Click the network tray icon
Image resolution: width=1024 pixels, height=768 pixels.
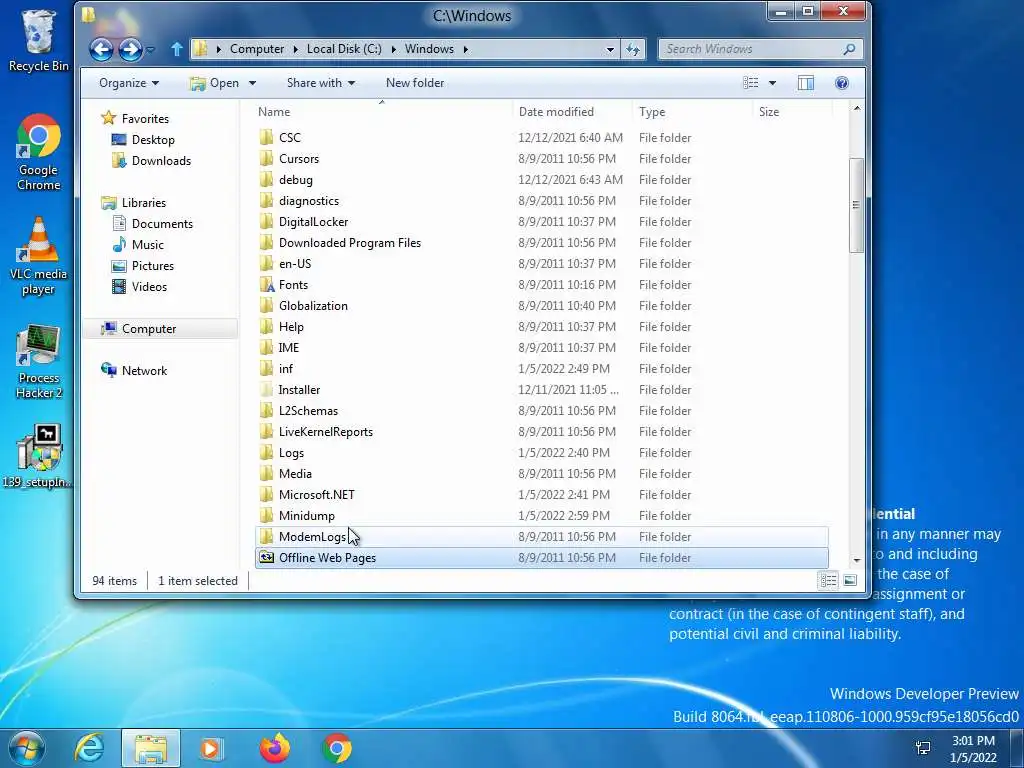pyautogui.click(x=923, y=748)
